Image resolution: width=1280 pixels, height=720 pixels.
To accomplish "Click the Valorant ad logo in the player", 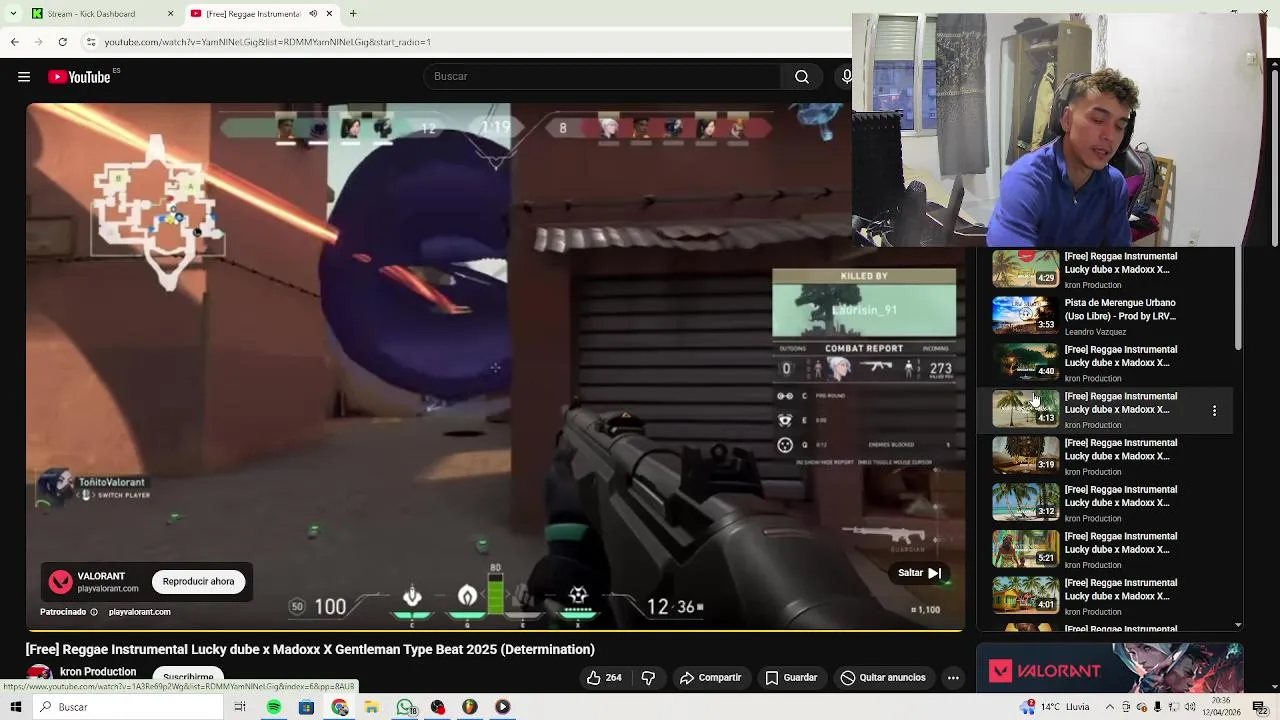I will point(61,582).
